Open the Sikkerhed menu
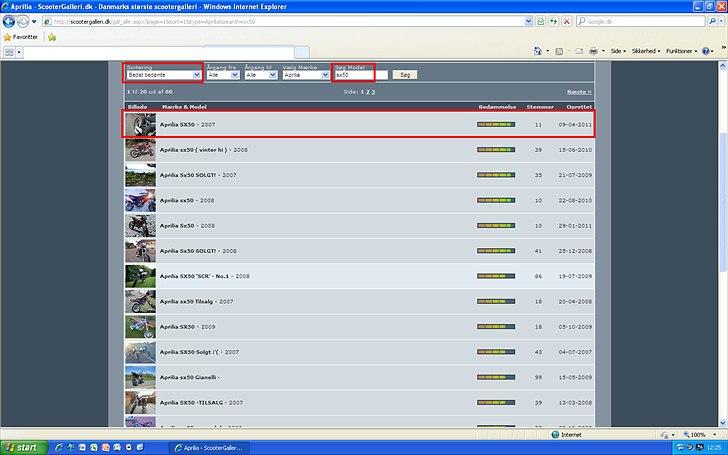The width and height of the screenshot is (728, 455). [x=646, y=51]
